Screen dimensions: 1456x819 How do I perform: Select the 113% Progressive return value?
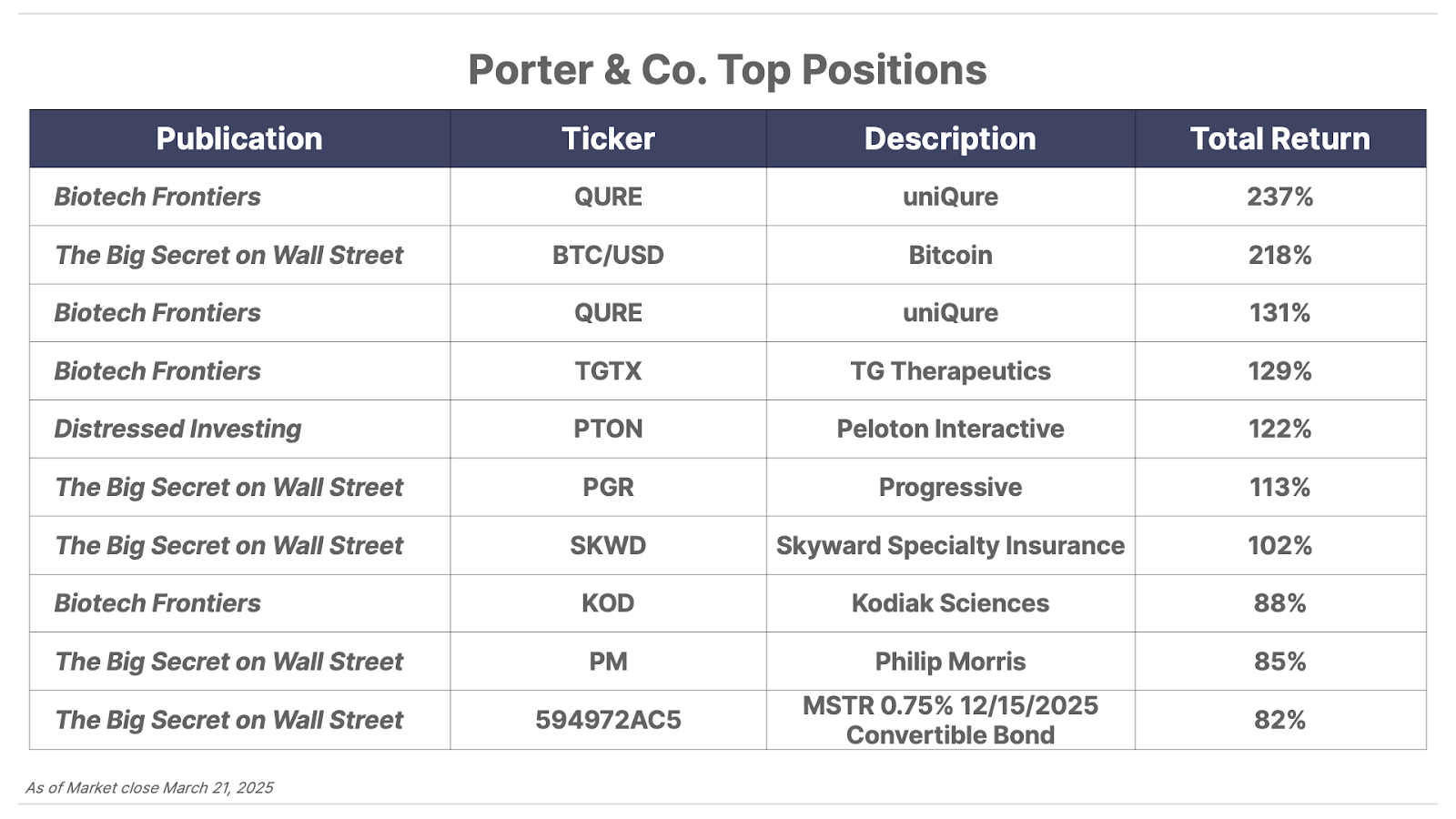click(x=1279, y=487)
